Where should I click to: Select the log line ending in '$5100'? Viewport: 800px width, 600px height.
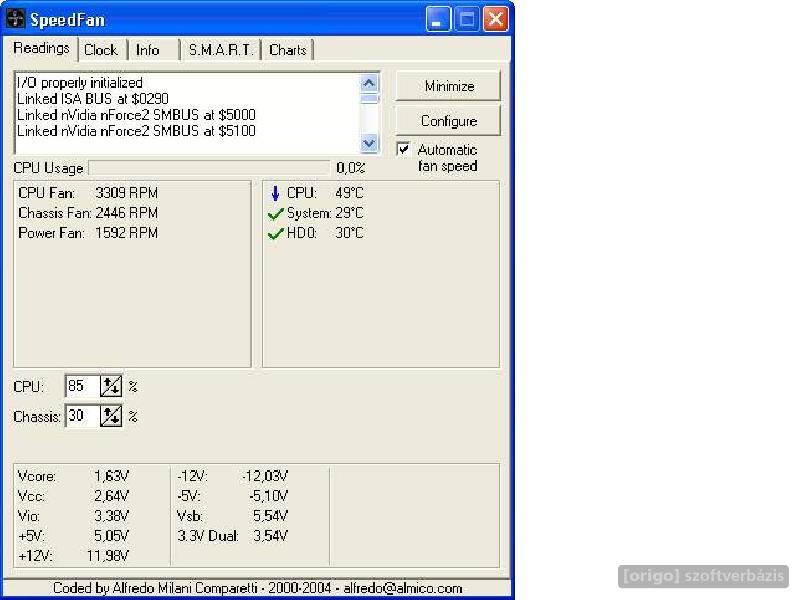(x=136, y=131)
